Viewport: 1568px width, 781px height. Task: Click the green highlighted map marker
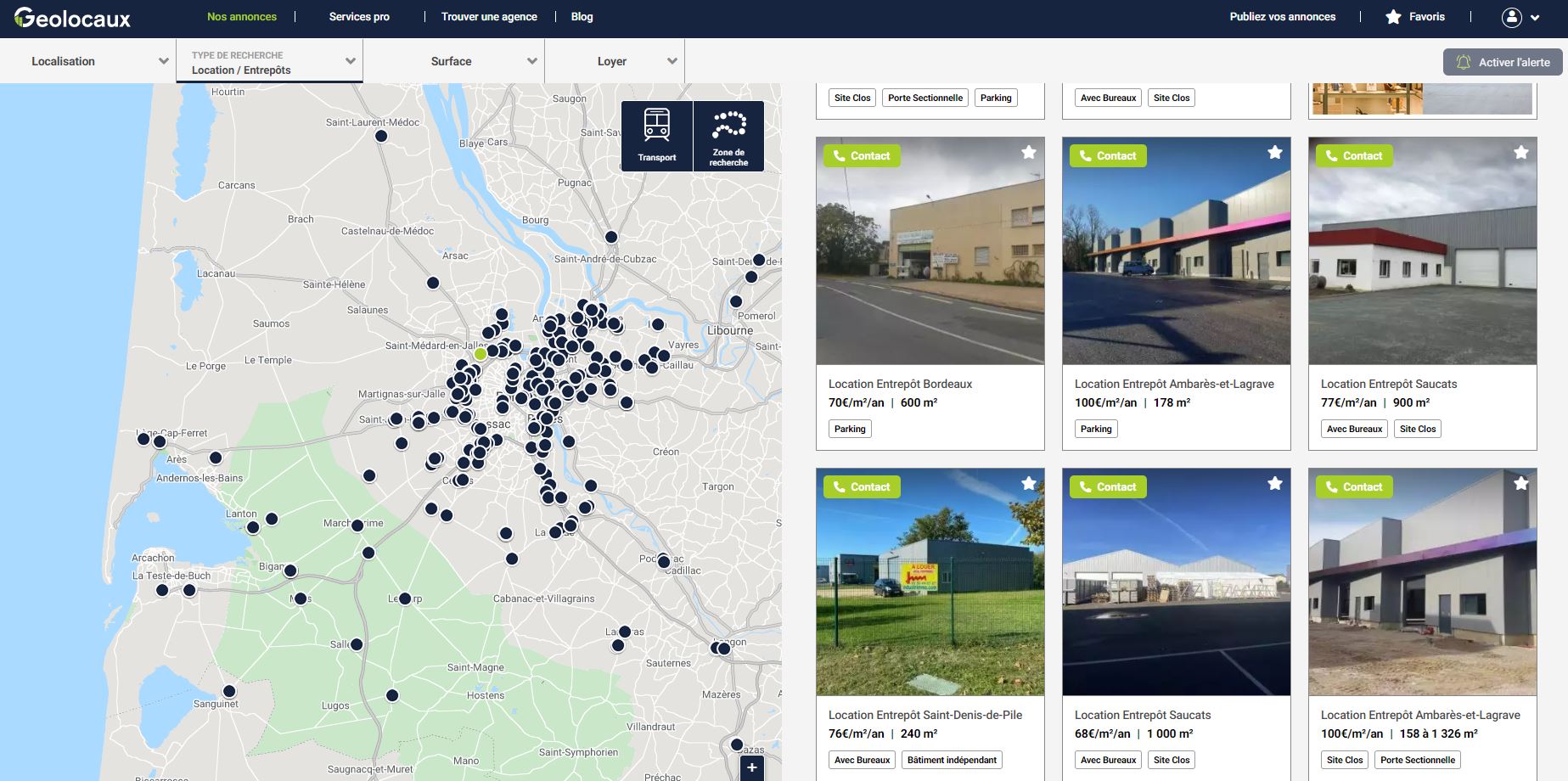[x=481, y=354]
